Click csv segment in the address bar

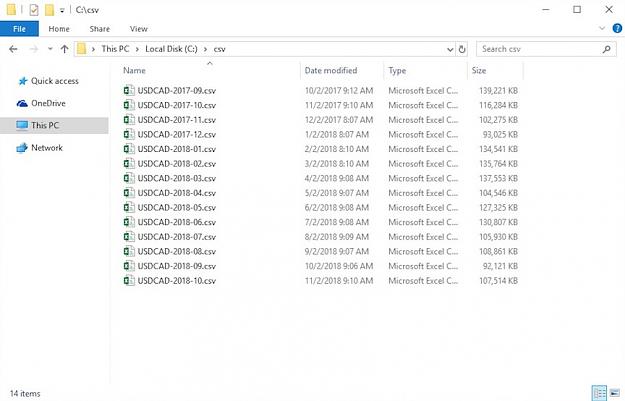219,49
